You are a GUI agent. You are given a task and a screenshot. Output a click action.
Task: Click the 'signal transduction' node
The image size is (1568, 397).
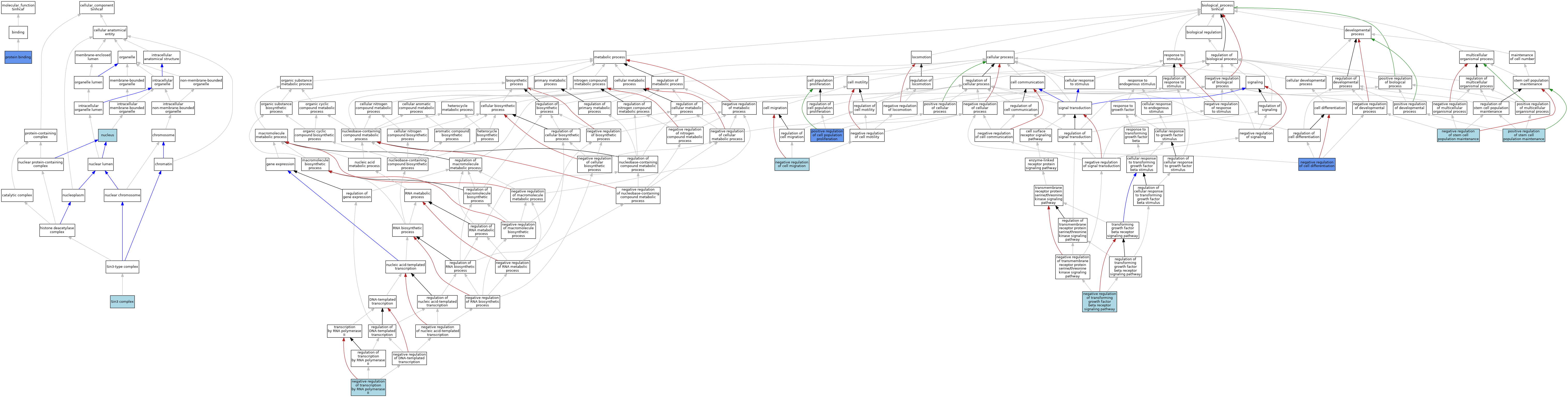click(x=1075, y=108)
